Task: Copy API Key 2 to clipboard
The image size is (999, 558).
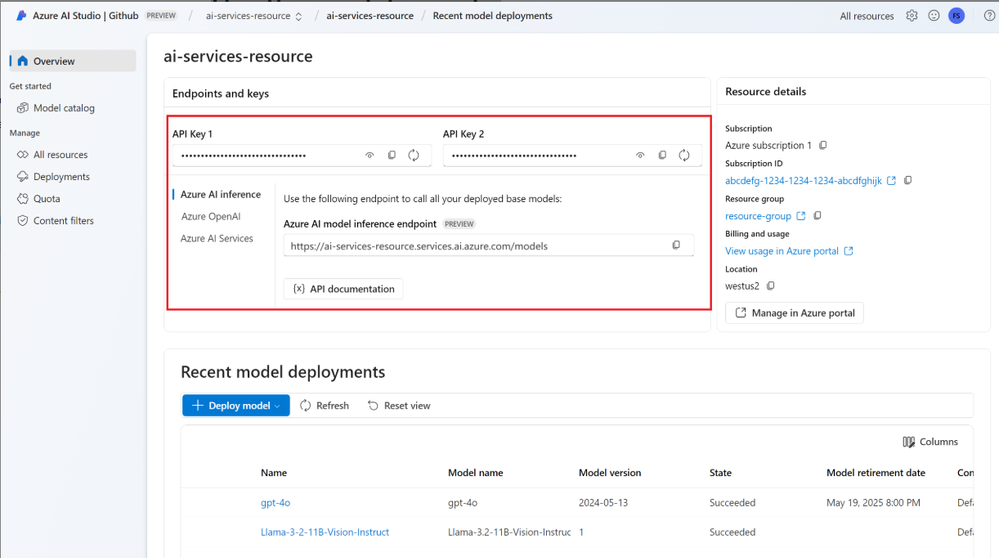Action: pos(662,155)
